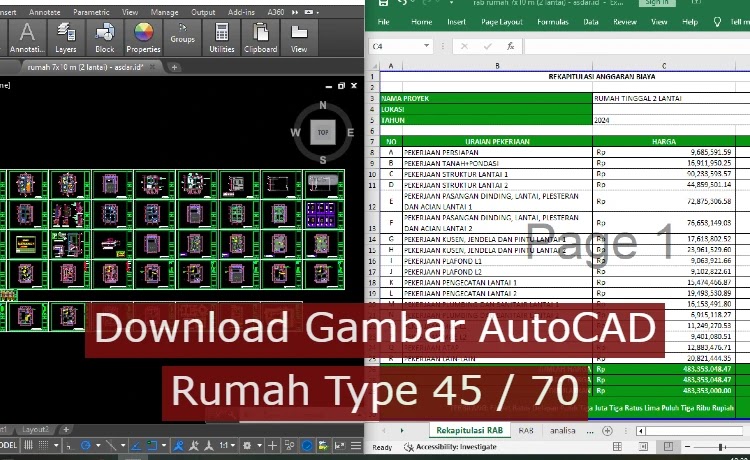Open the Block panel in AutoCAD
Image resolution: width=750 pixels, height=460 pixels.
(104, 37)
